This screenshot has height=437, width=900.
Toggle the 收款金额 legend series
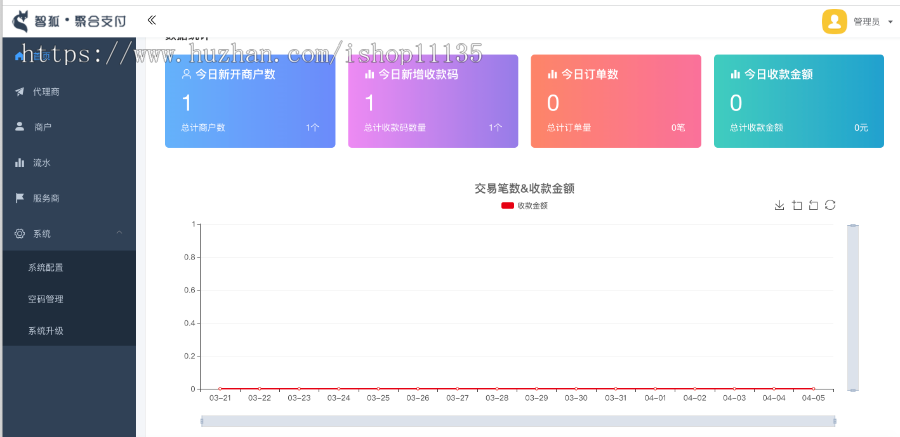[525, 206]
